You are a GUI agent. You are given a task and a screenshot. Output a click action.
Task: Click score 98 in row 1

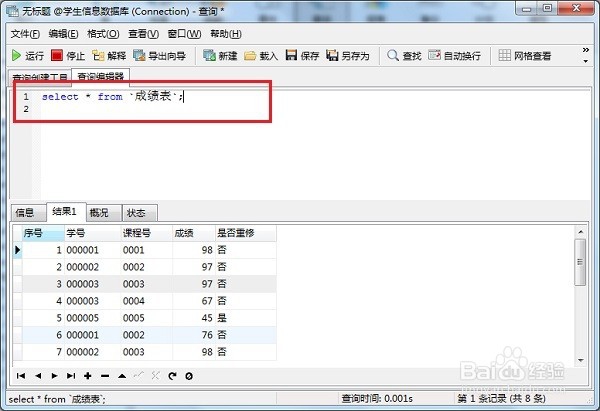194,250
